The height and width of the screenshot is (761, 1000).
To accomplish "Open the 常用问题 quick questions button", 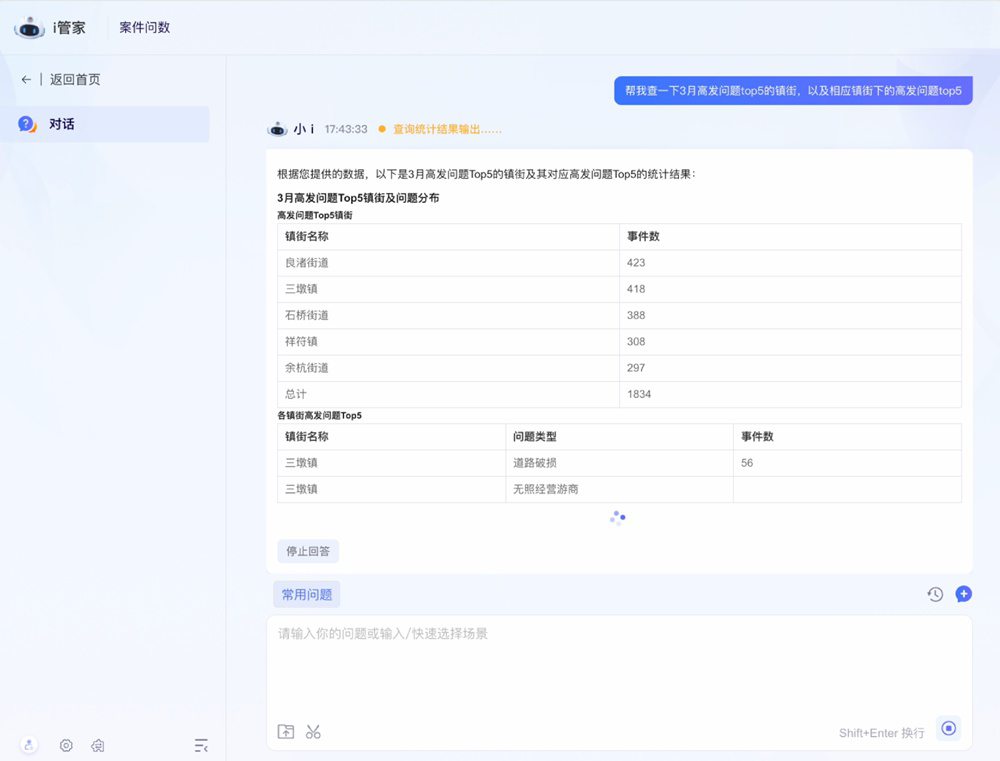I will 307,595.
